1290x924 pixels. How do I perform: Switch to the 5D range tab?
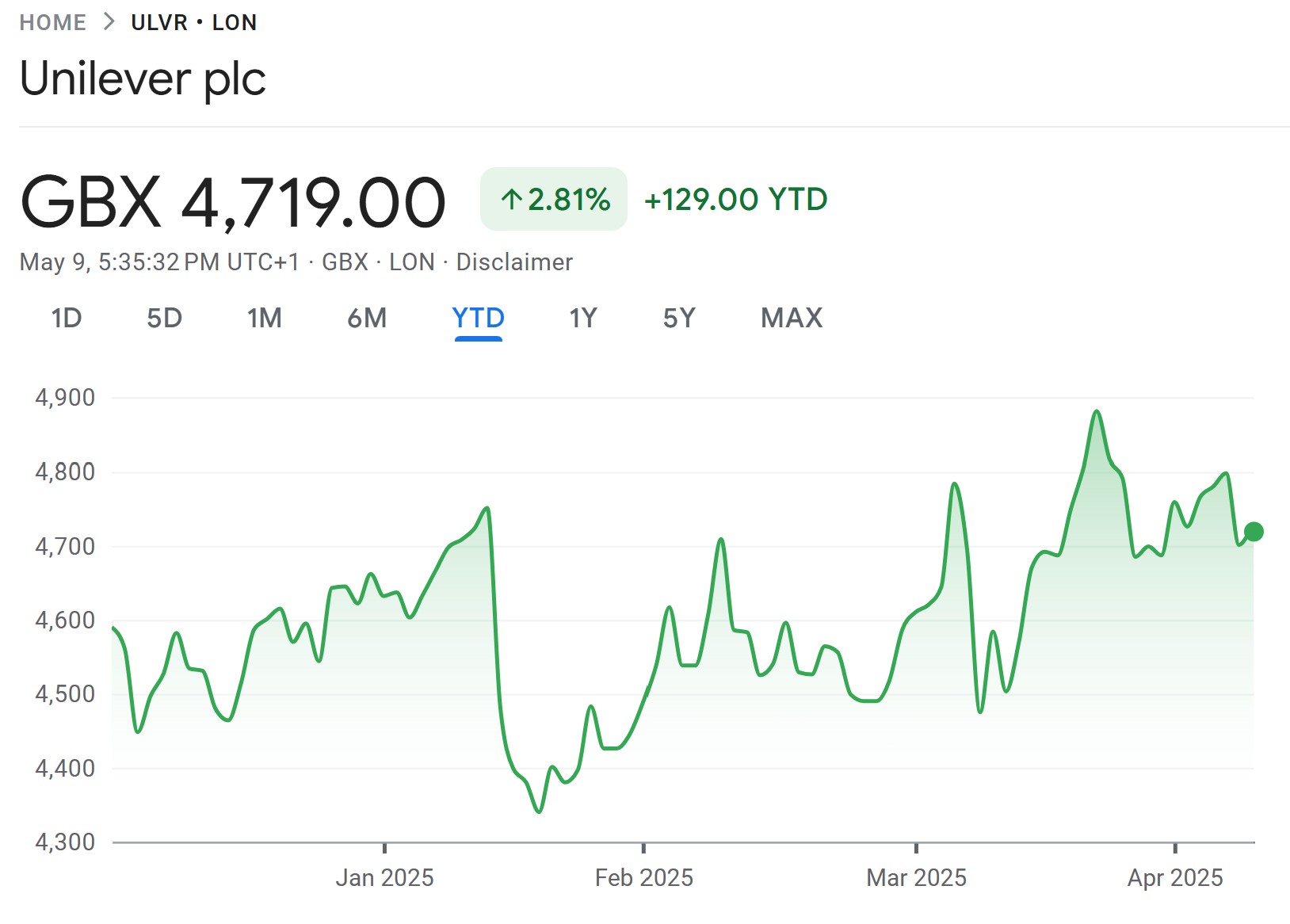click(x=164, y=319)
